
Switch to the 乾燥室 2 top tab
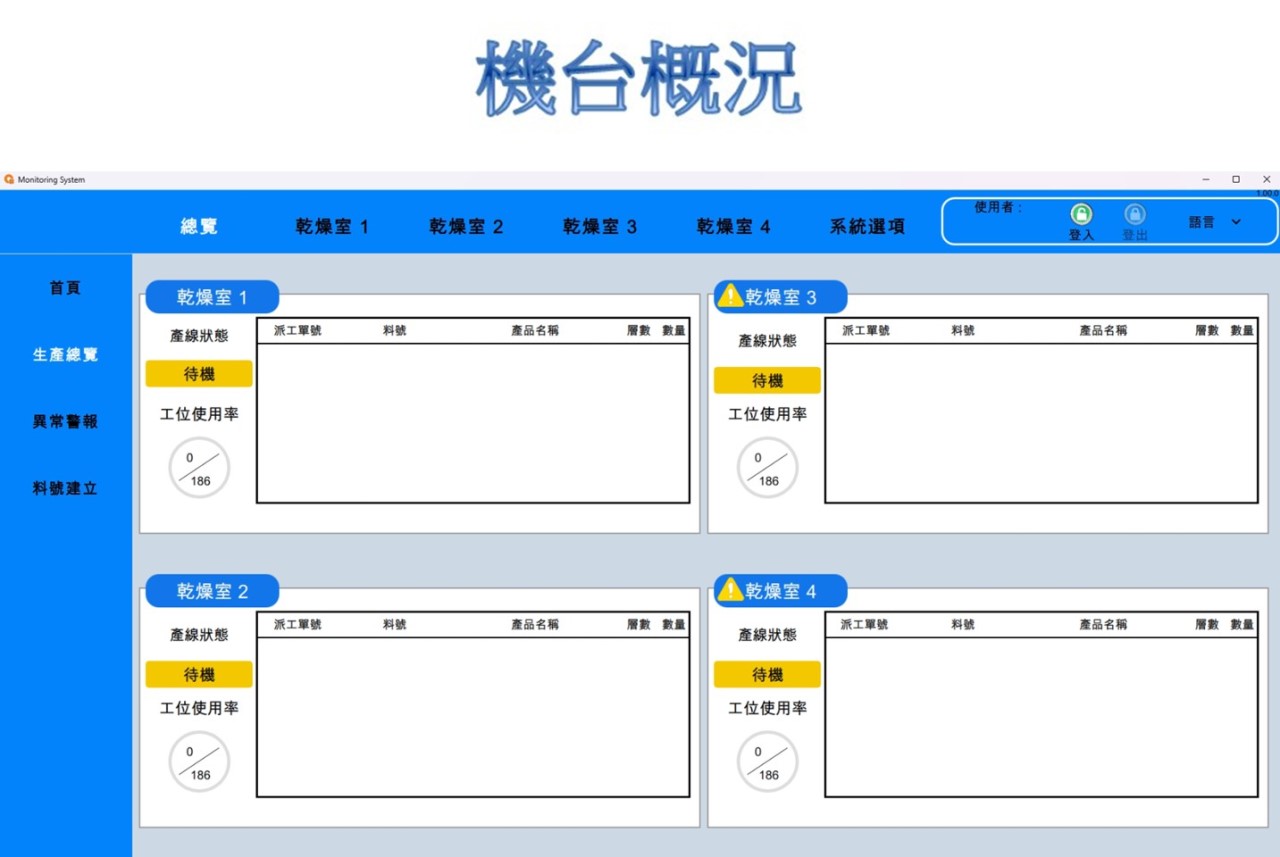point(466,227)
